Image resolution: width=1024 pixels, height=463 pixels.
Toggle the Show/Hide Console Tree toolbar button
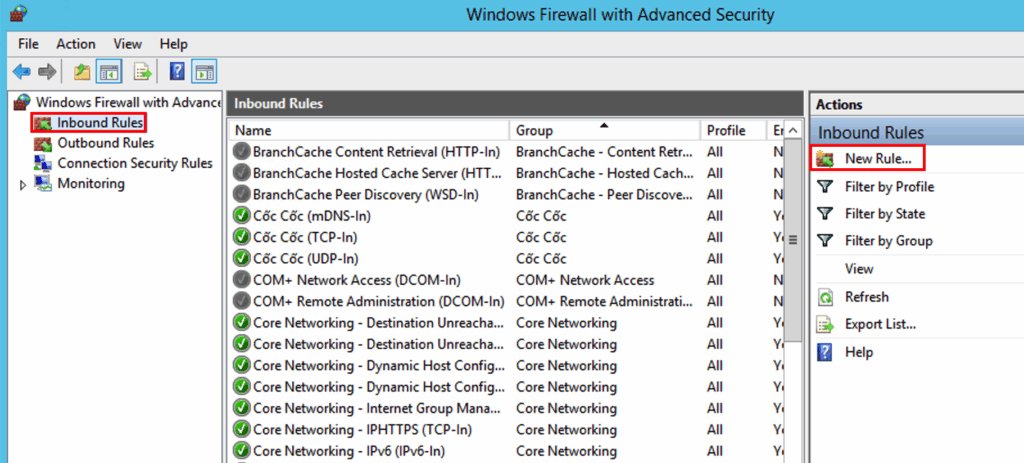(x=109, y=71)
